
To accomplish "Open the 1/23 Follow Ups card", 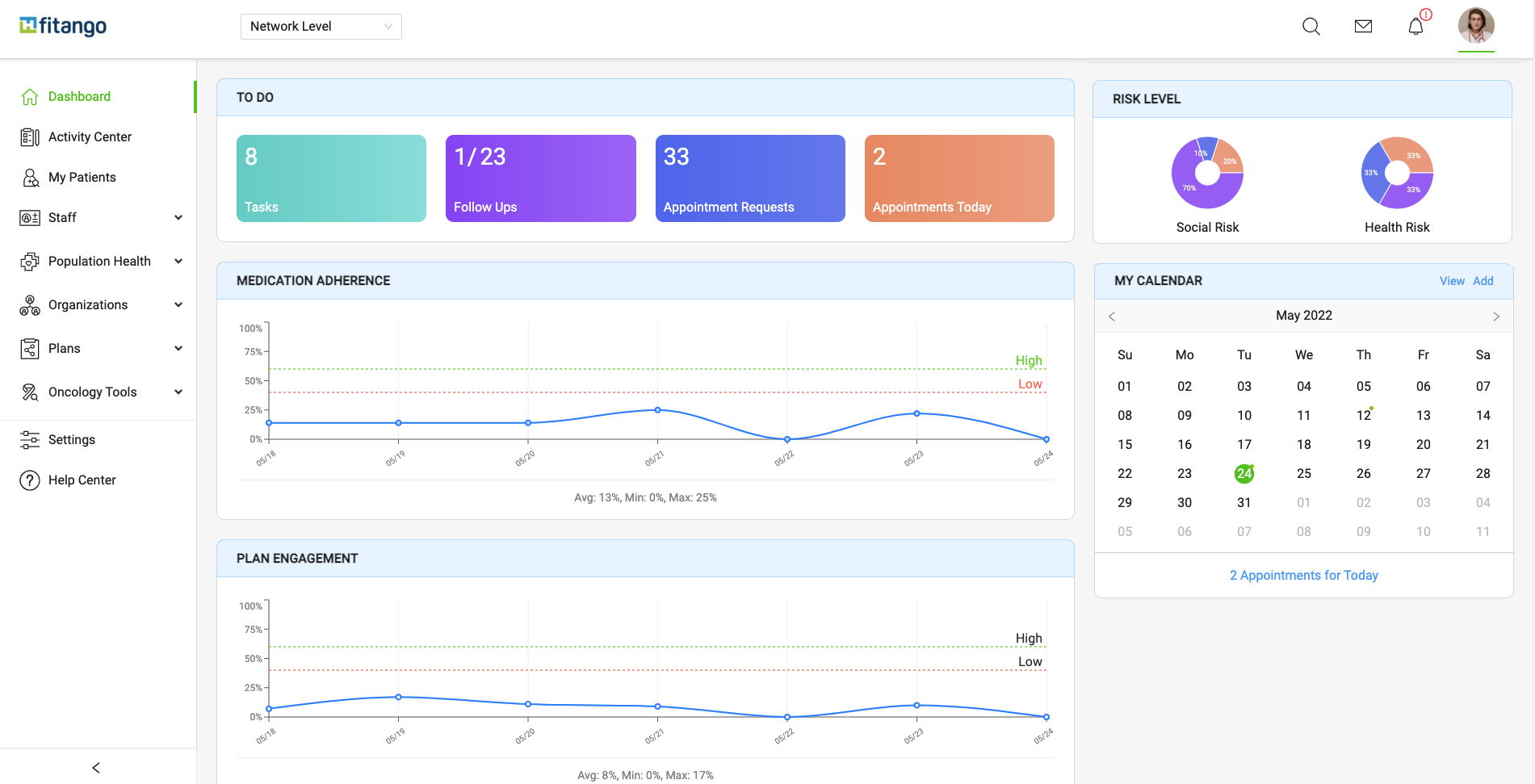I will coord(541,178).
